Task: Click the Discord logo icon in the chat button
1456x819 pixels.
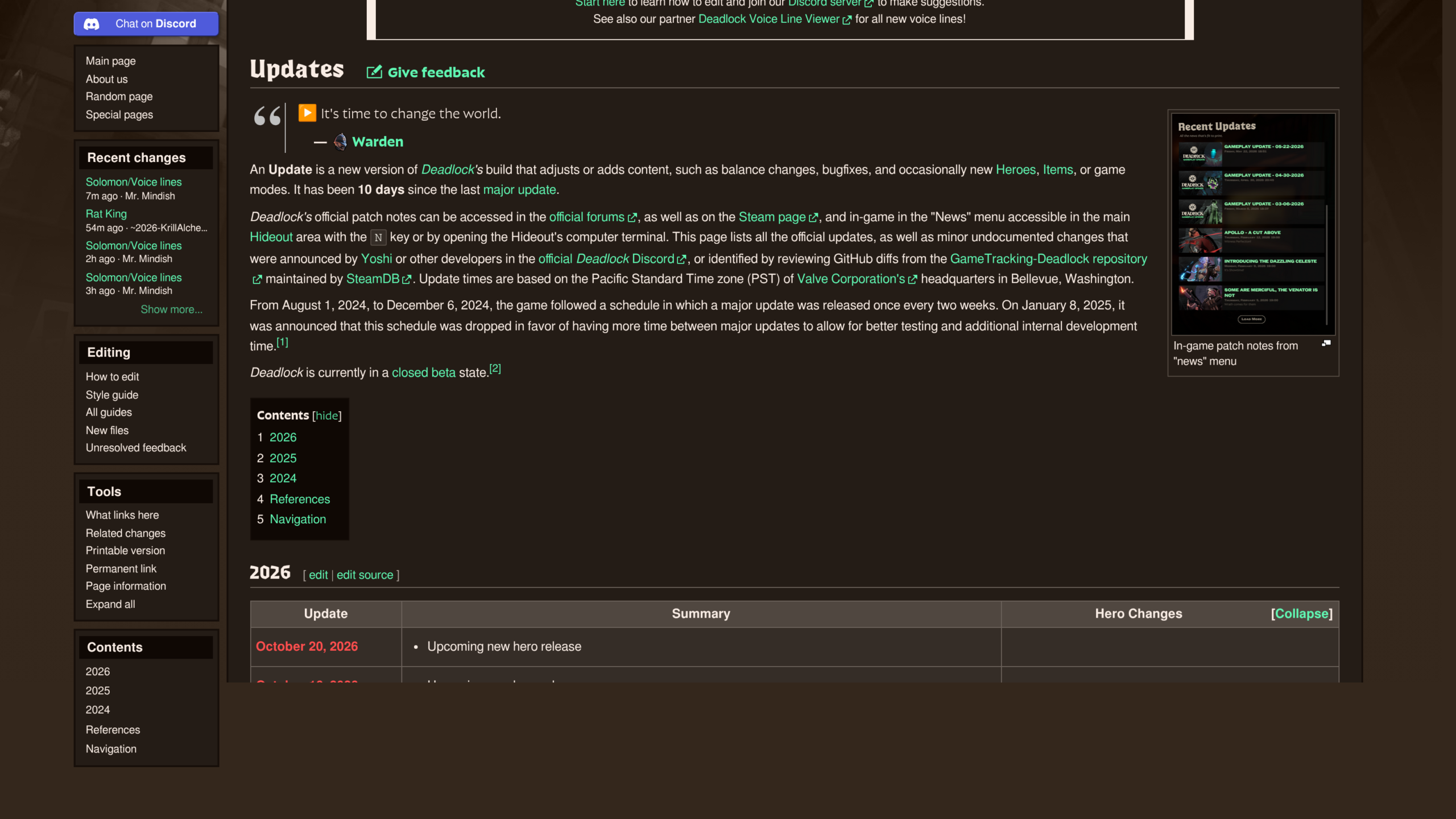Action: [92, 24]
